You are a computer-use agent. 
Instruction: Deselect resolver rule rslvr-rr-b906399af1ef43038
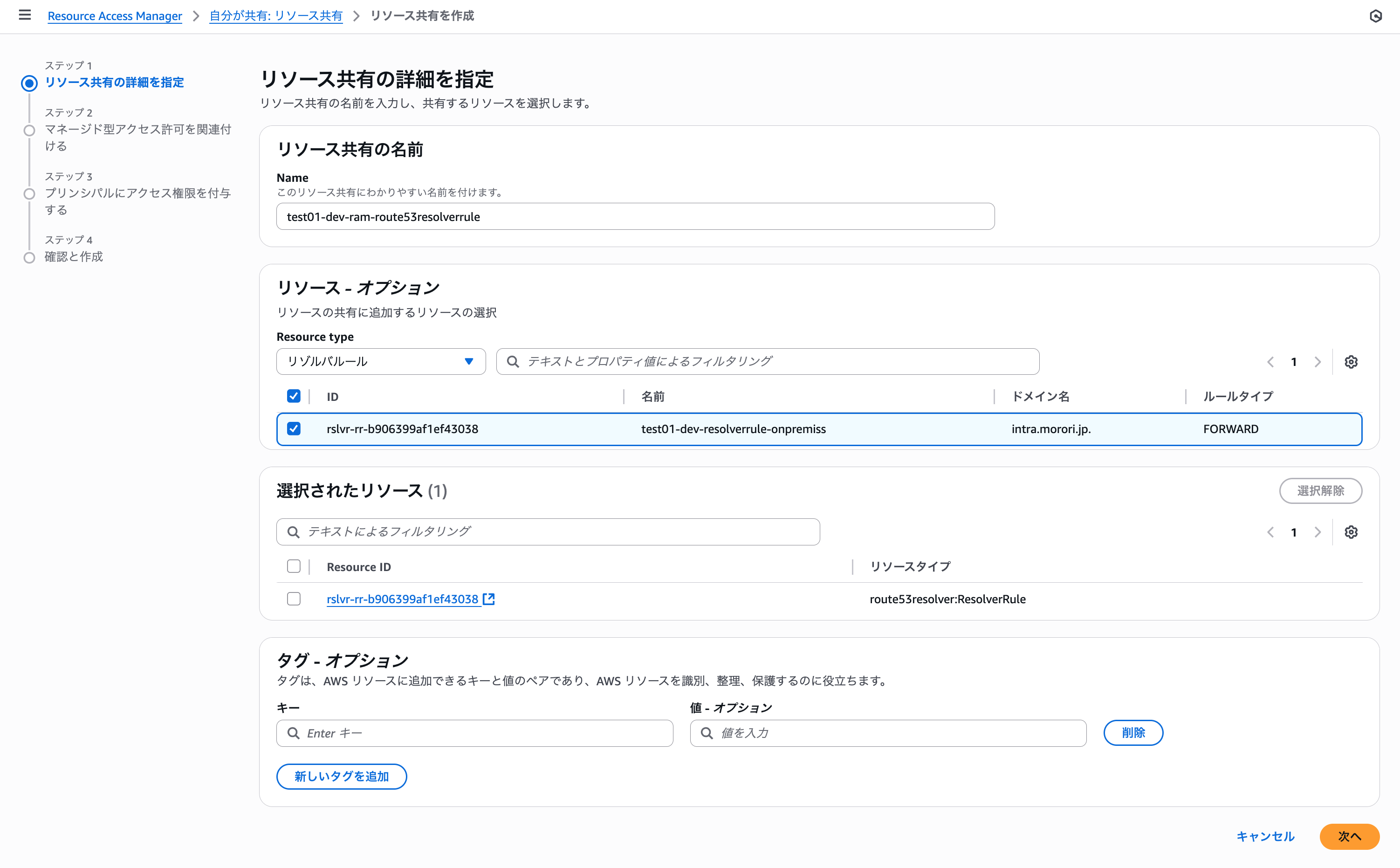click(294, 429)
